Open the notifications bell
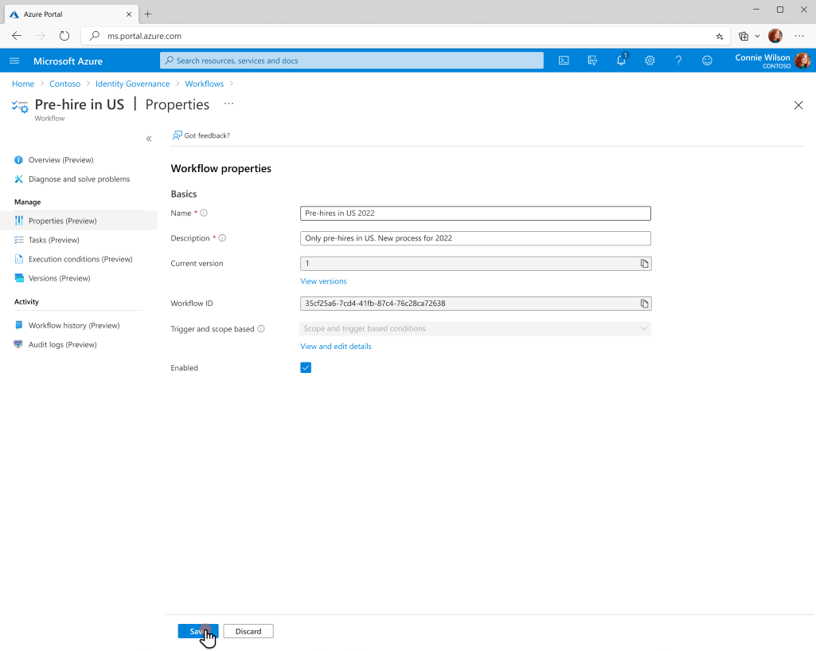Screen dimensions: 816x651 pyautogui.click(x=621, y=60)
